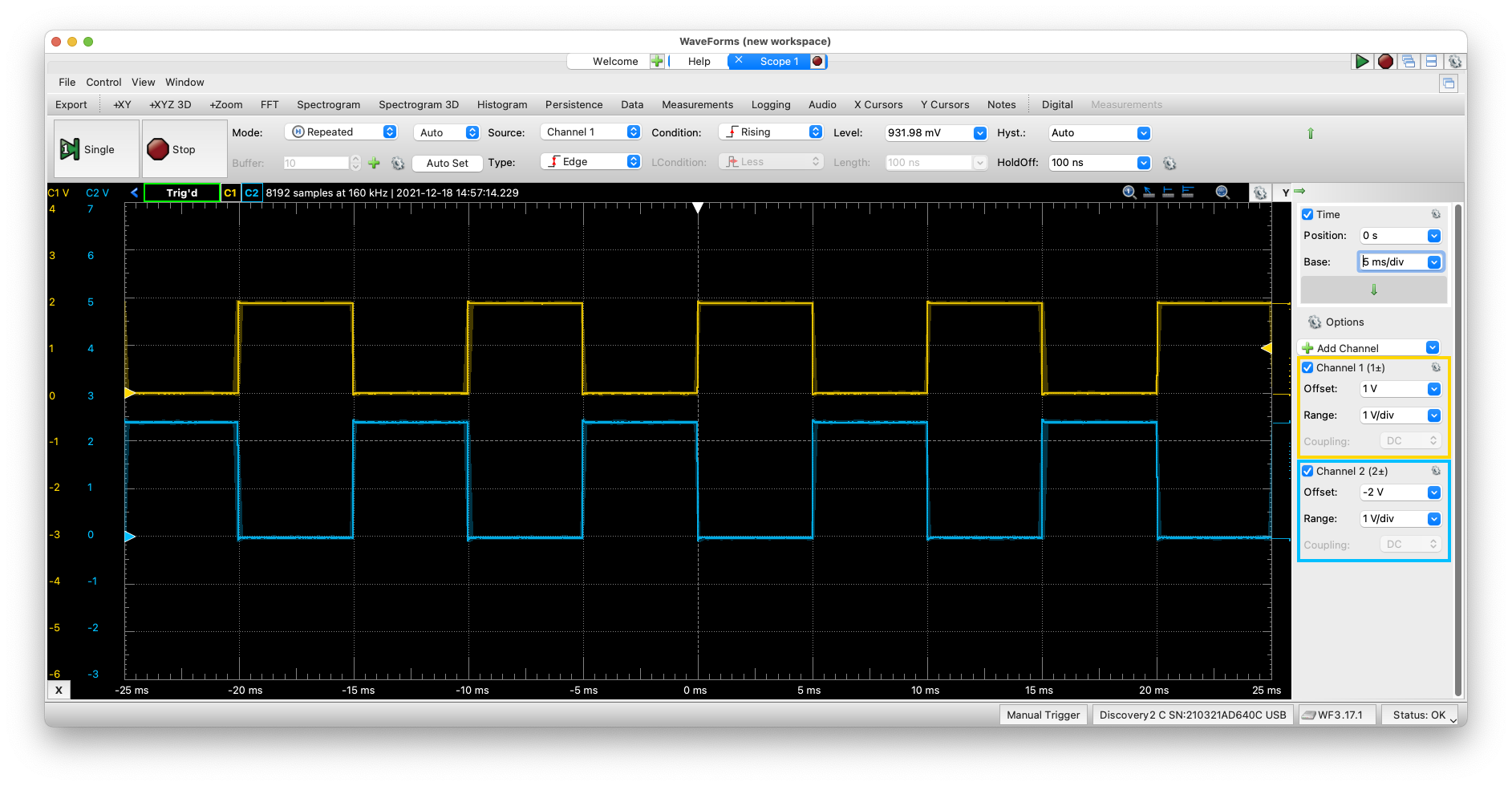The height and width of the screenshot is (786, 1512).
Task: Toggle the Channel 1 (1±) checkbox
Action: [1307, 367]
